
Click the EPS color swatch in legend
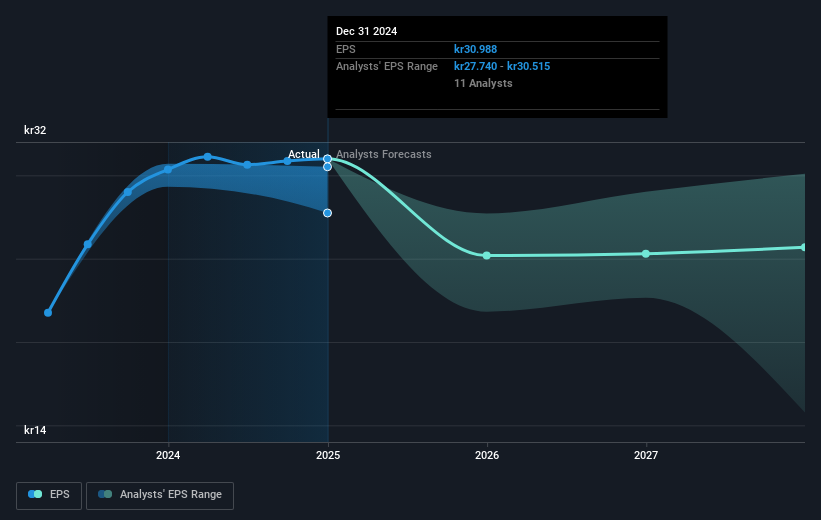(35, 494)
